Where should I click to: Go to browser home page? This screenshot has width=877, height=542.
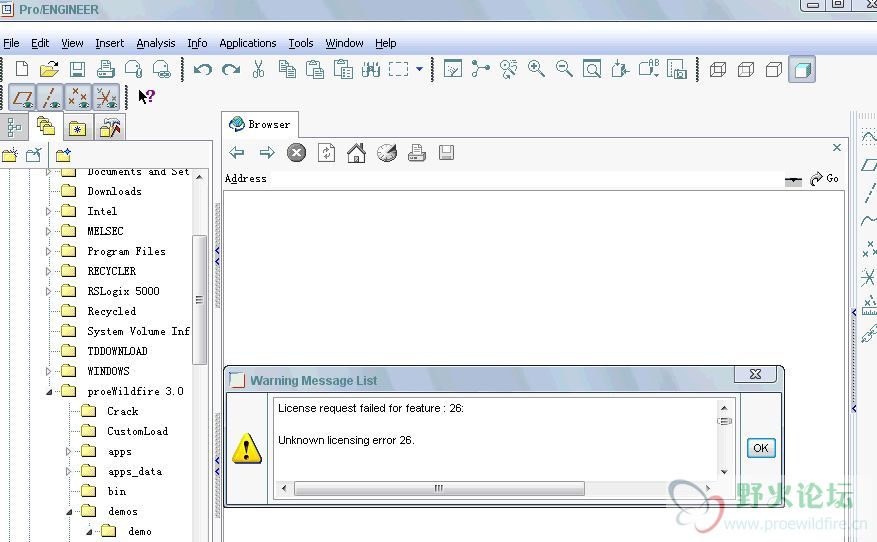pos(356,152)
